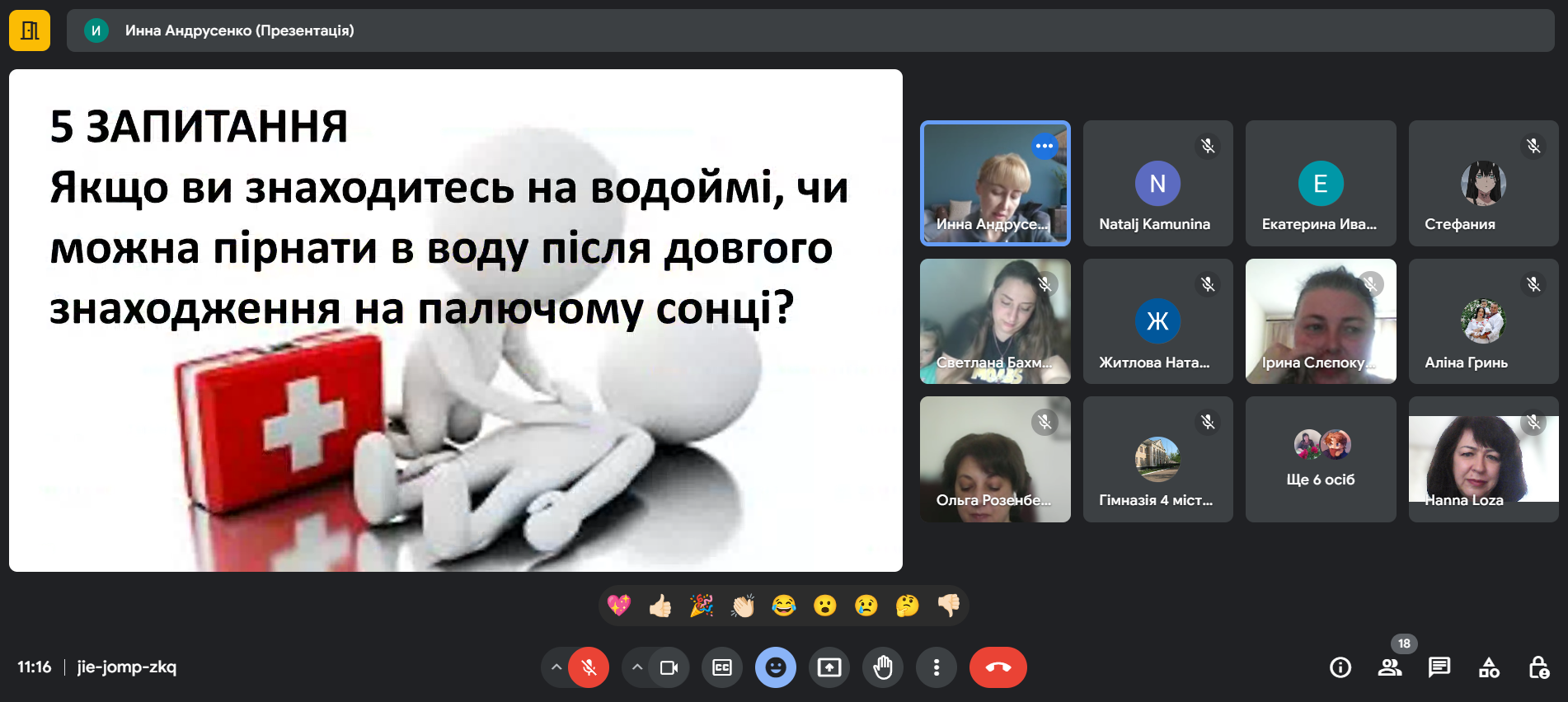Toggle the emoji reactions bar button
Image resolution: width=1568 pixels, height=702 pixels.
tap(776, 667)
